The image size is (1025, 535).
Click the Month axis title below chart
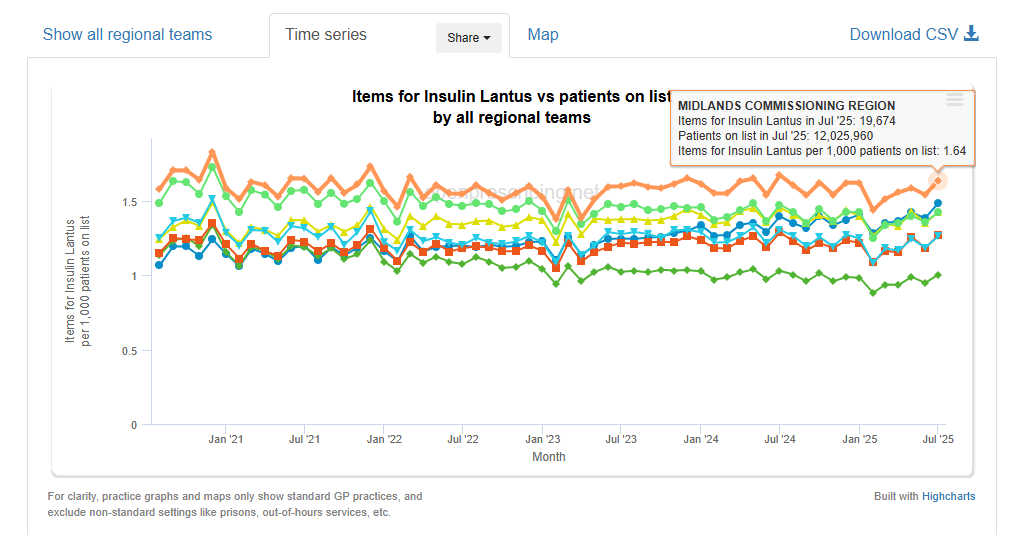coord(548,457)
